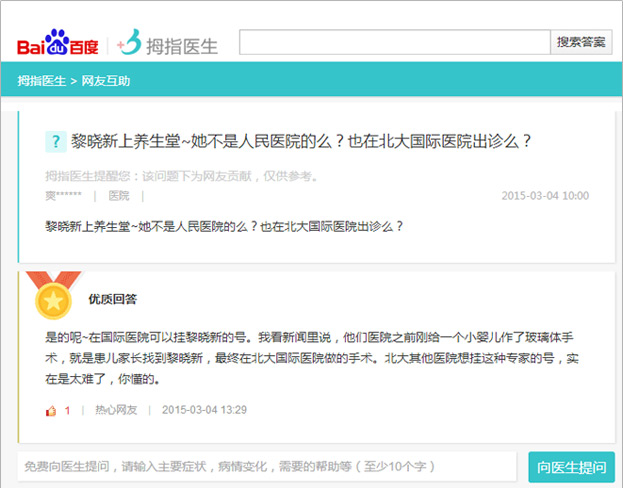Image resolution: width=623 pixels, height=488 pixels.
Task: Focus the 免费向医生提问 input field
Action: coord(268,467)
